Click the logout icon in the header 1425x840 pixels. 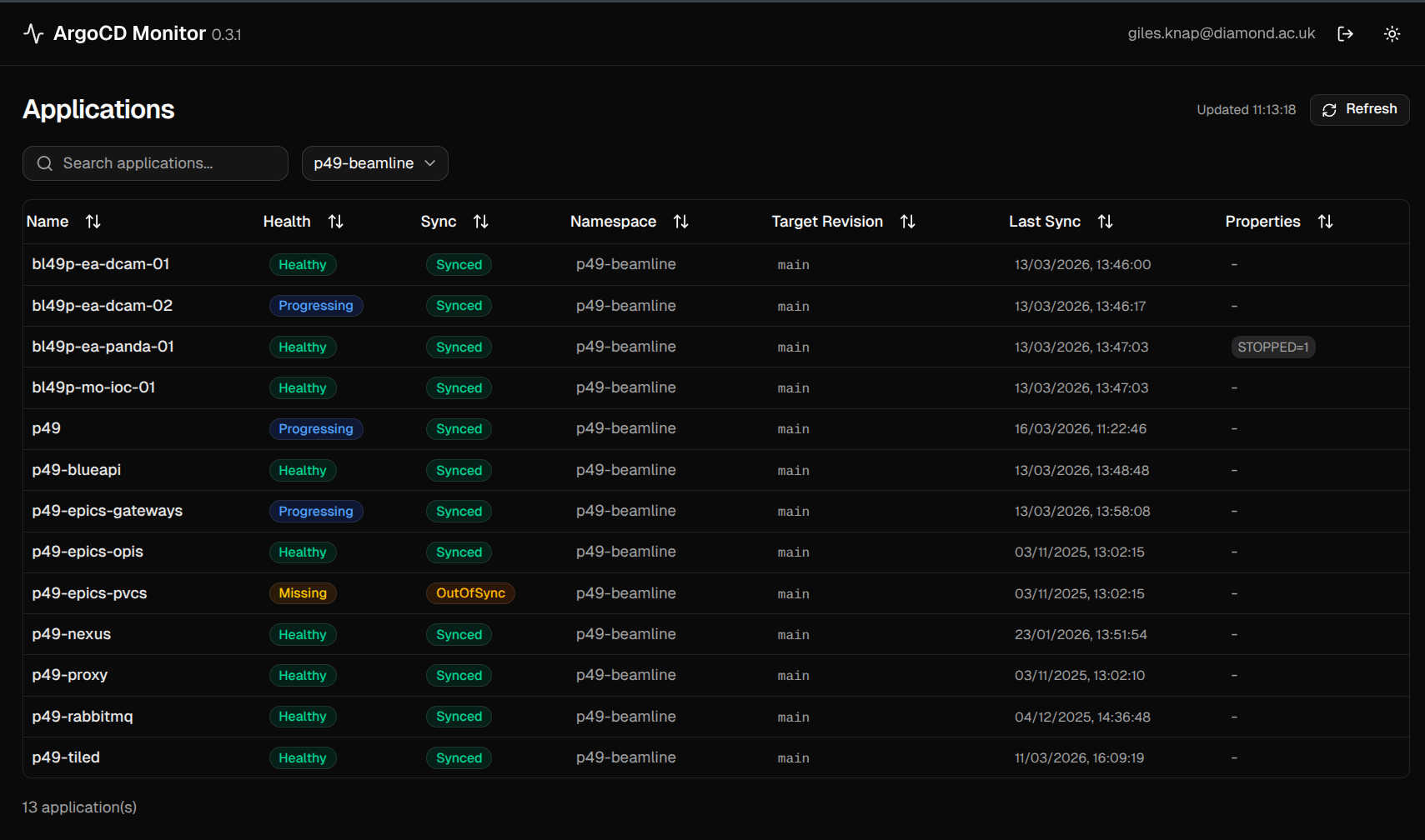pyautogui.click(x=1346, y=33)
